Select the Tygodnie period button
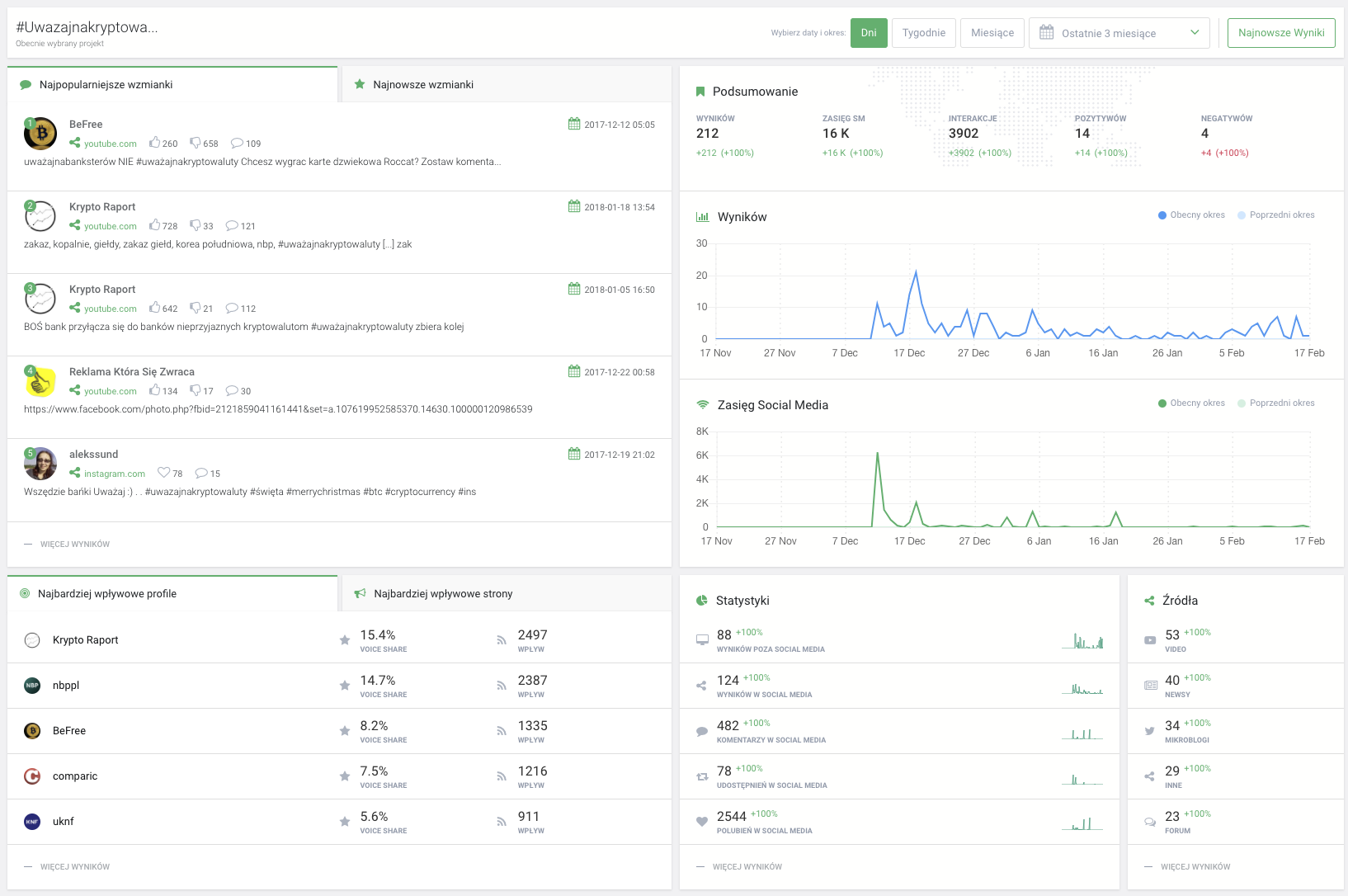This screenshot has width=1348, height=896. pyautogui.click(x=923, y=33)
